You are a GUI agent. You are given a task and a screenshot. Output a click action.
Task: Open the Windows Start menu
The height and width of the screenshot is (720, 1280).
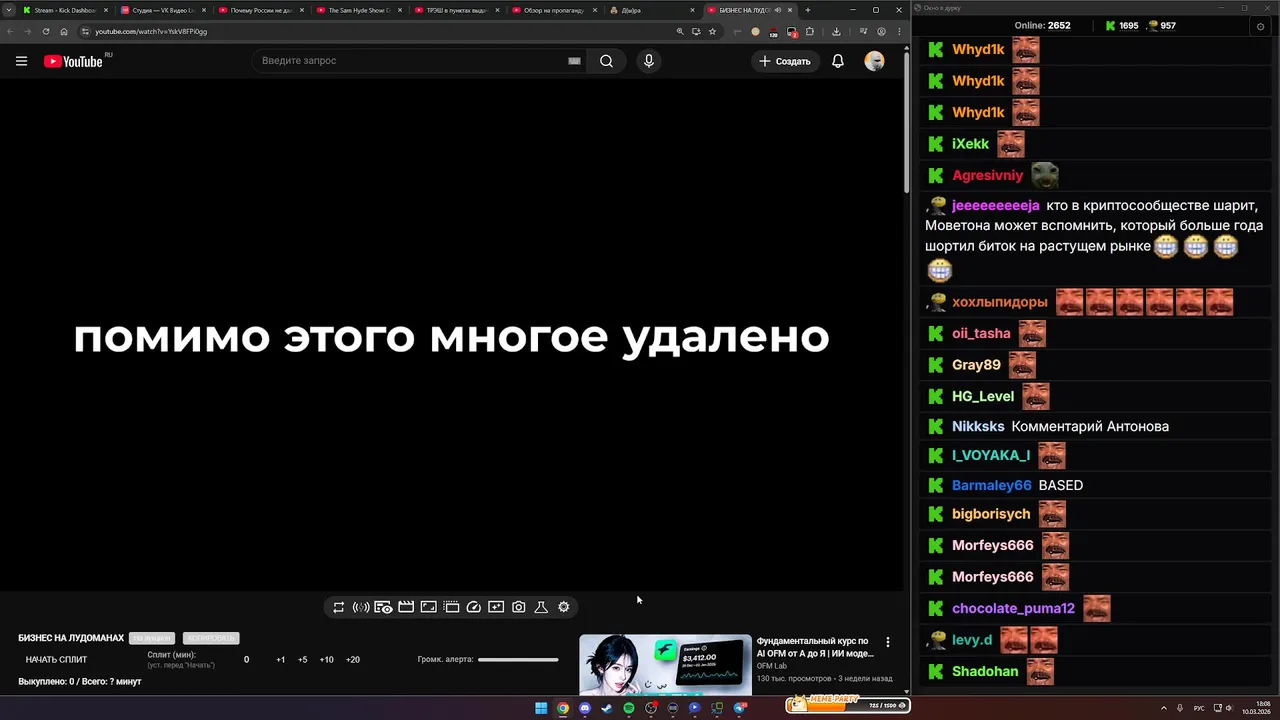tap(541, 708)
